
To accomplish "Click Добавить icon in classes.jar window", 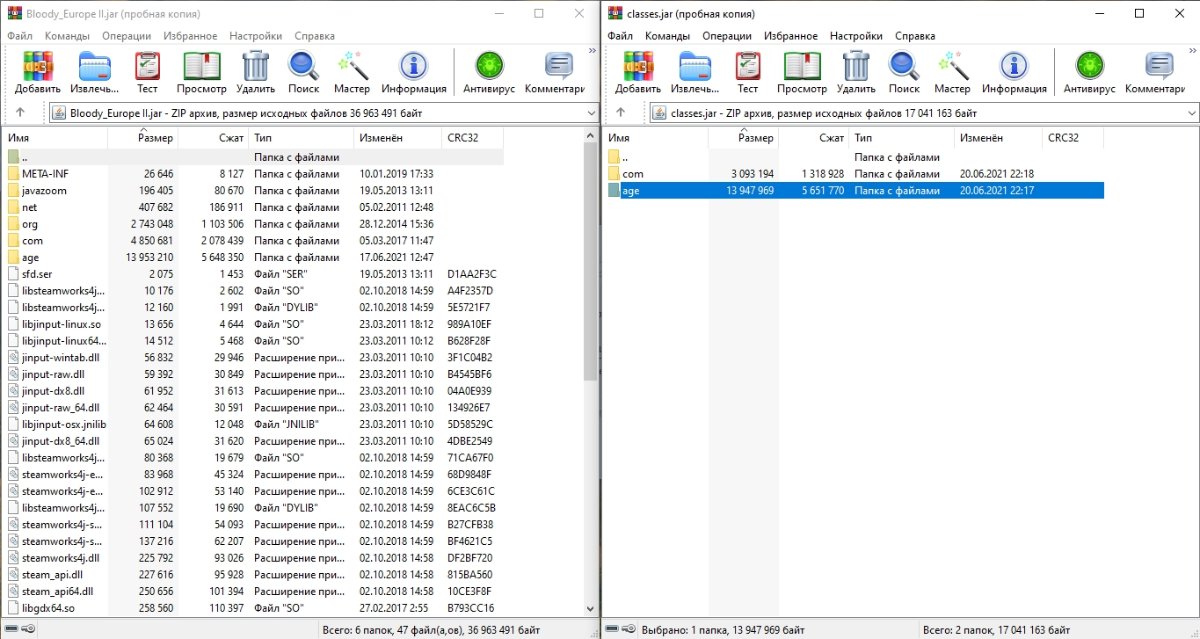I will pos(638,65).
